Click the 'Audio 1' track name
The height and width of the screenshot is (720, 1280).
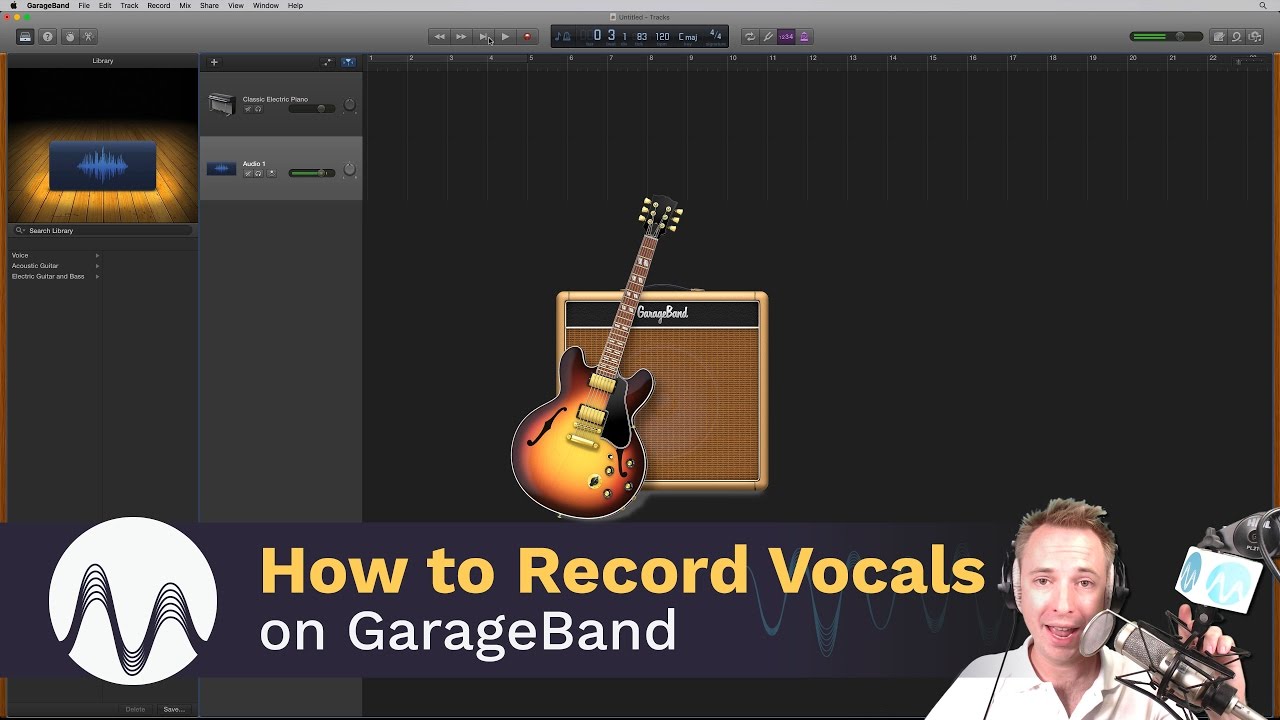254,163
